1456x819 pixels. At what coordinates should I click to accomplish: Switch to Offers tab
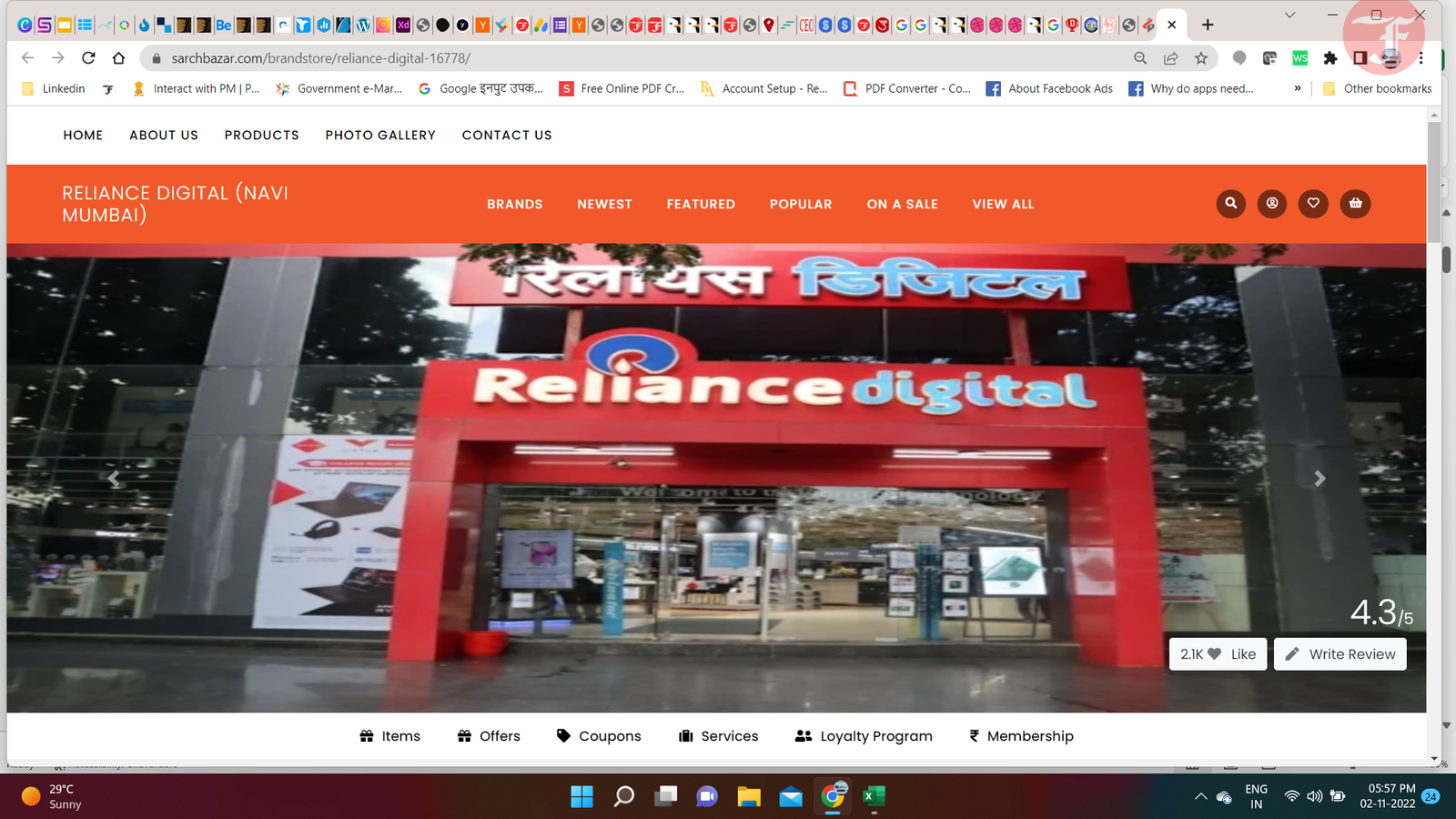point(489,735)
